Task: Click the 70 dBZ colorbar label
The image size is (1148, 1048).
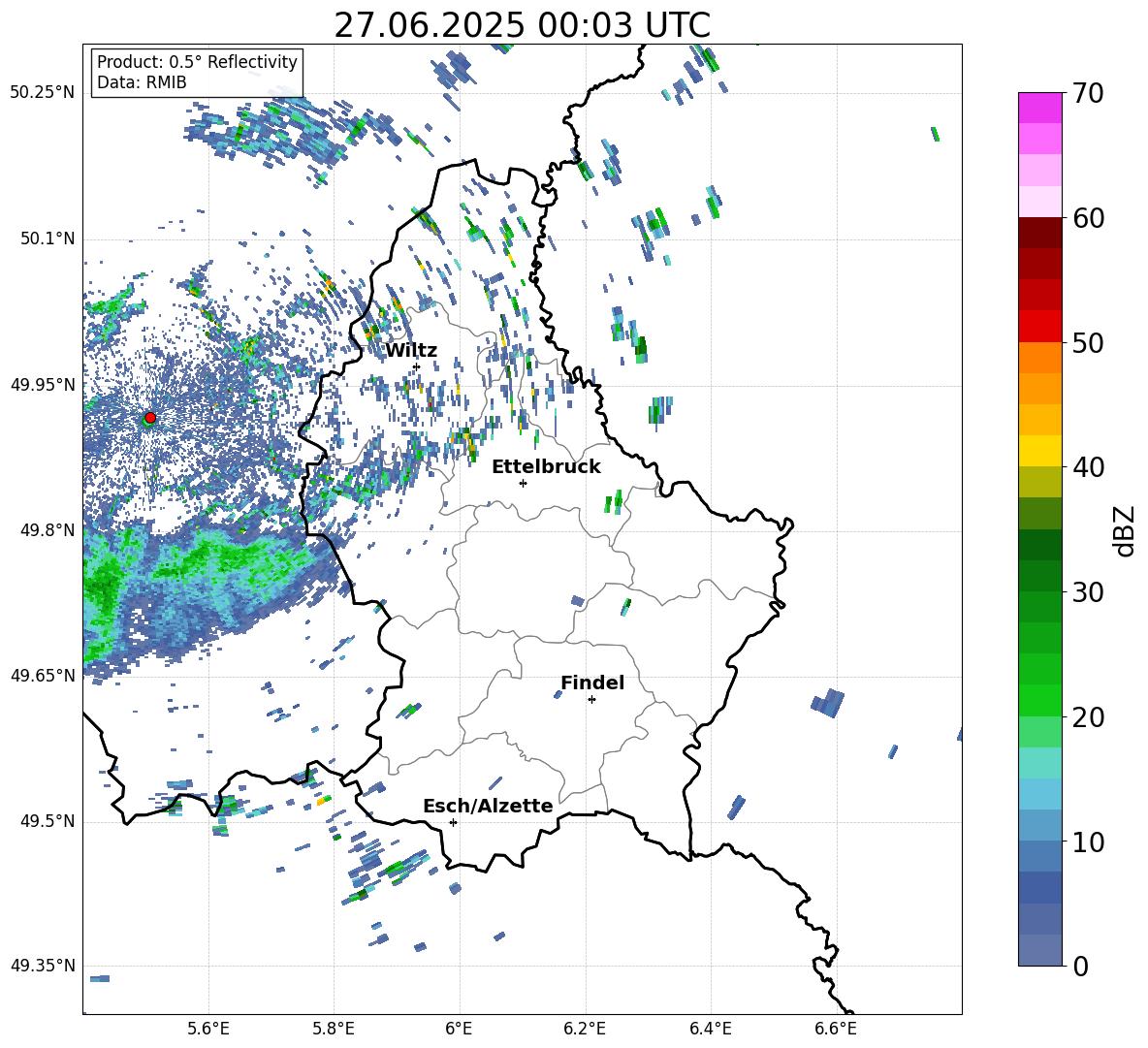Action: [x=1088, y=93]
